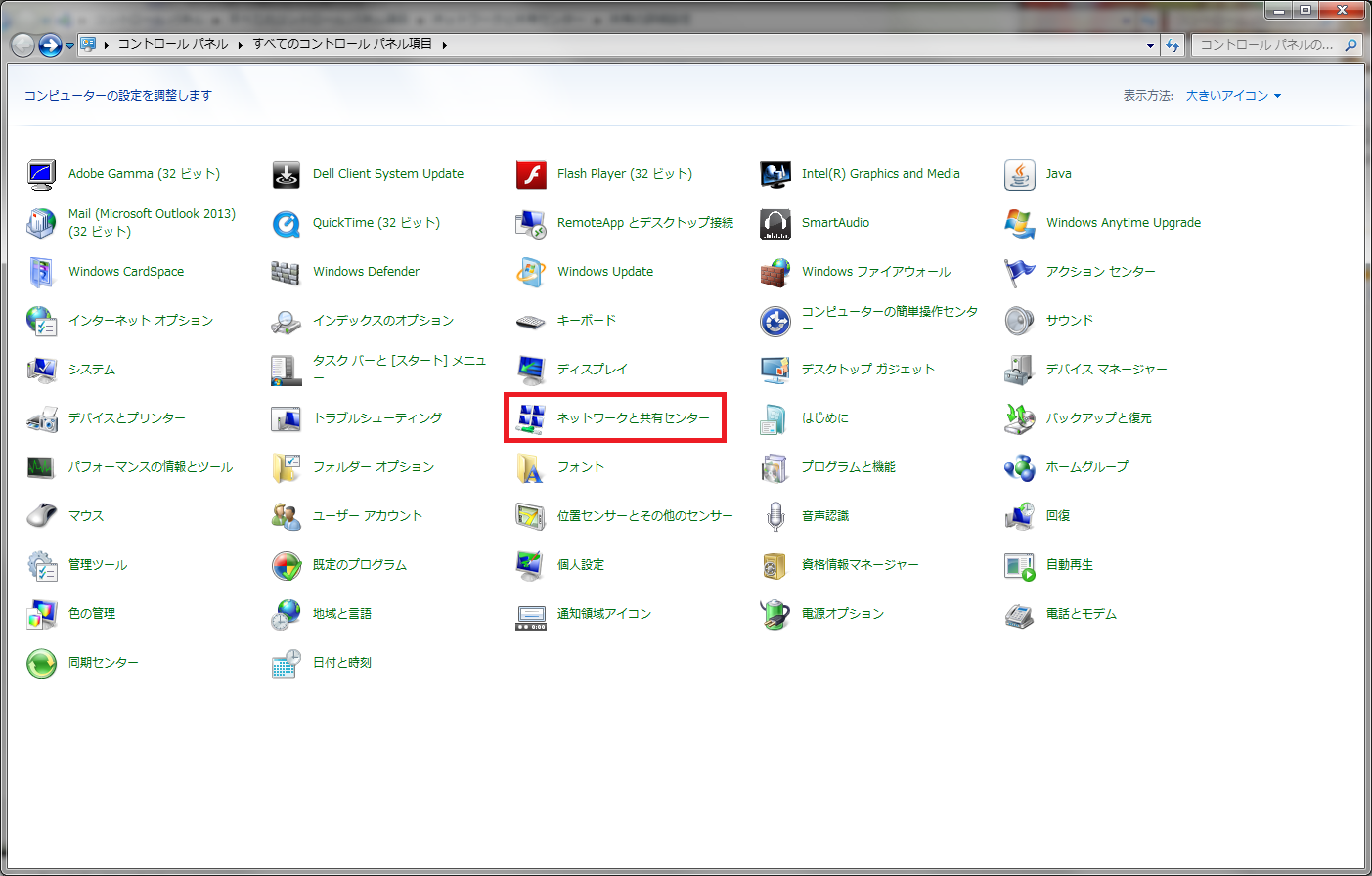The width and height of the screenshot is (1372, 876).
Task: Open the 管理ツール link
Action: [98, 565]
